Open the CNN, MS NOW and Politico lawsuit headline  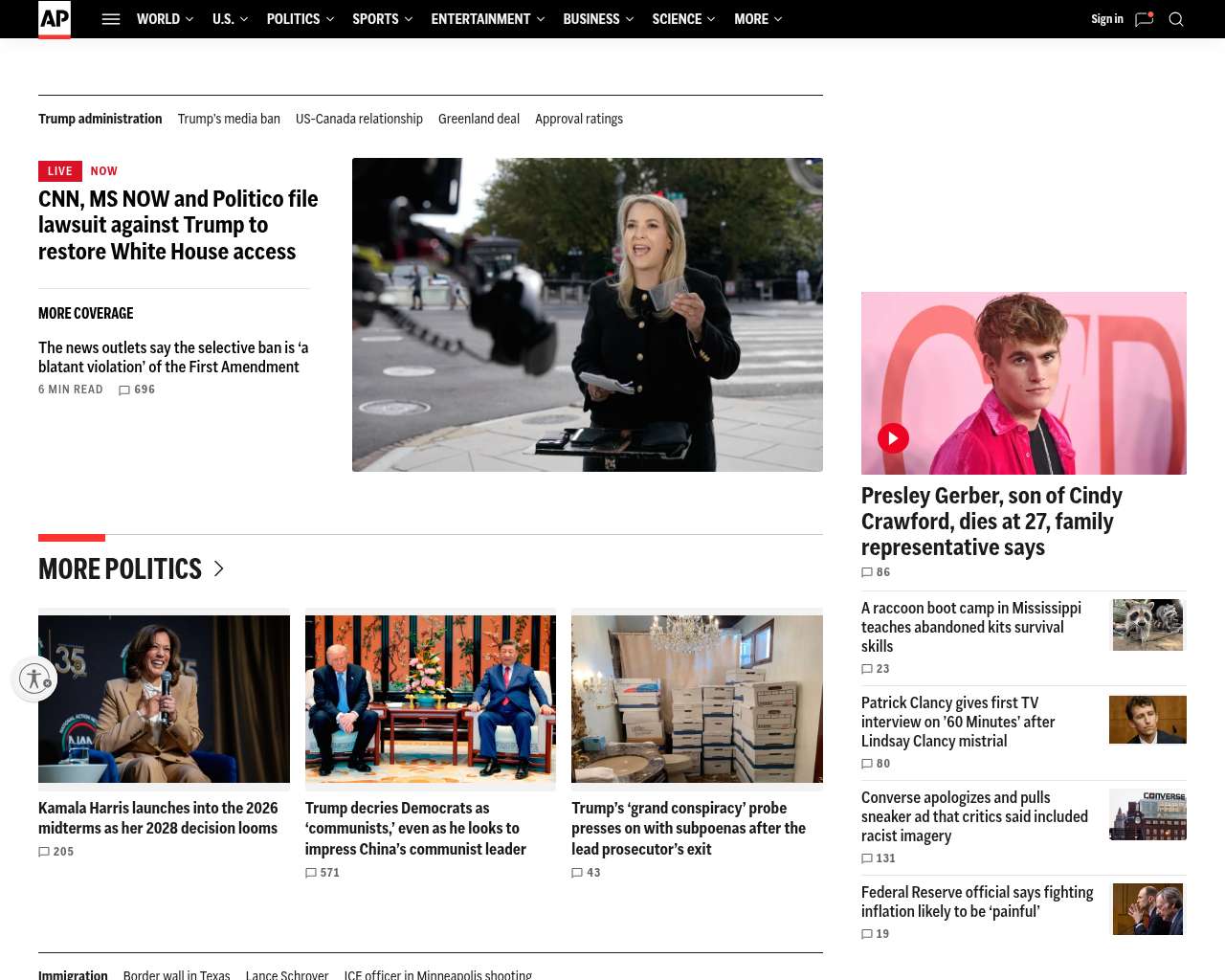(178, 225)
